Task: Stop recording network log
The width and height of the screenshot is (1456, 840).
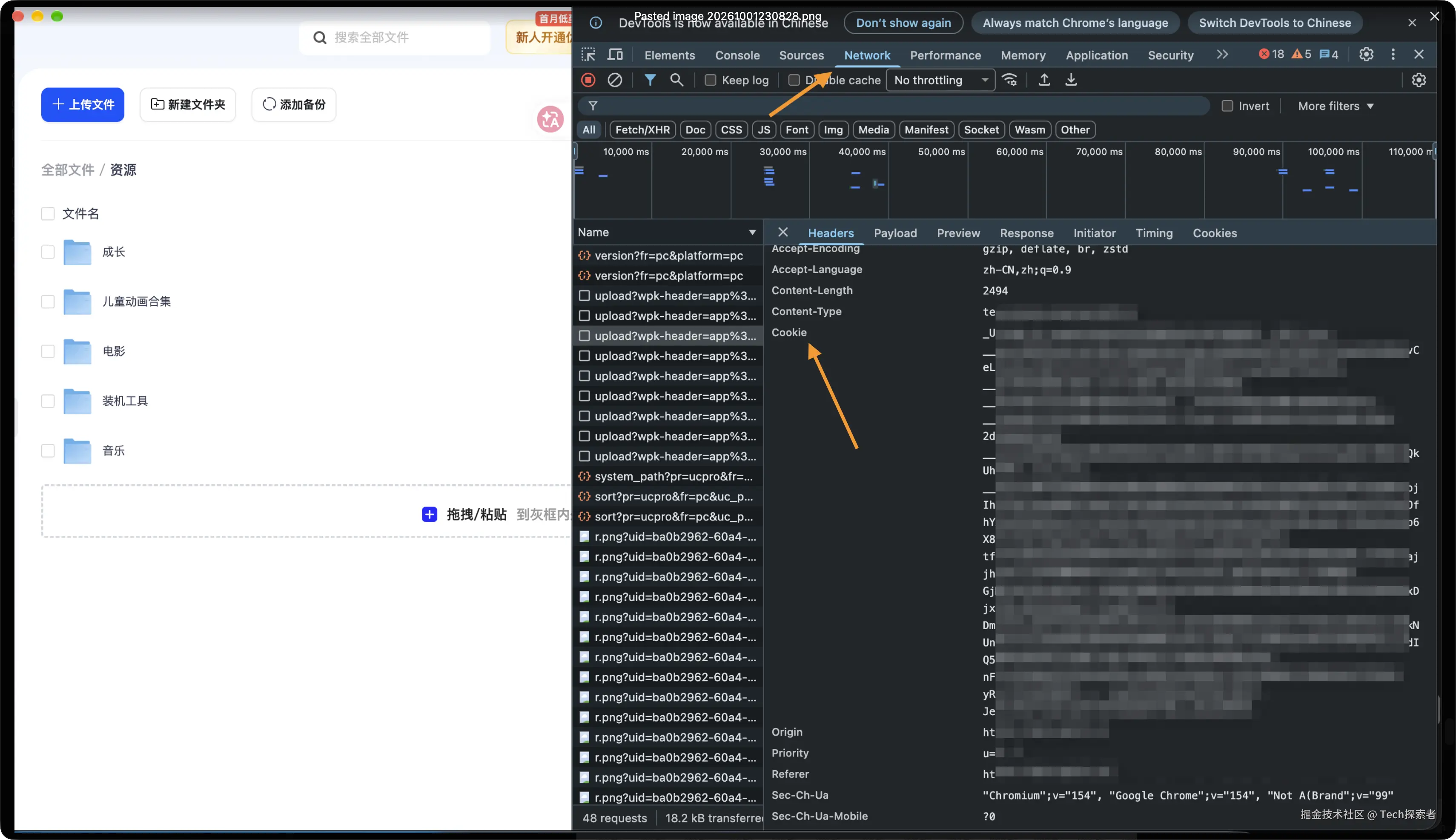Action: click(x=588, y=80)
